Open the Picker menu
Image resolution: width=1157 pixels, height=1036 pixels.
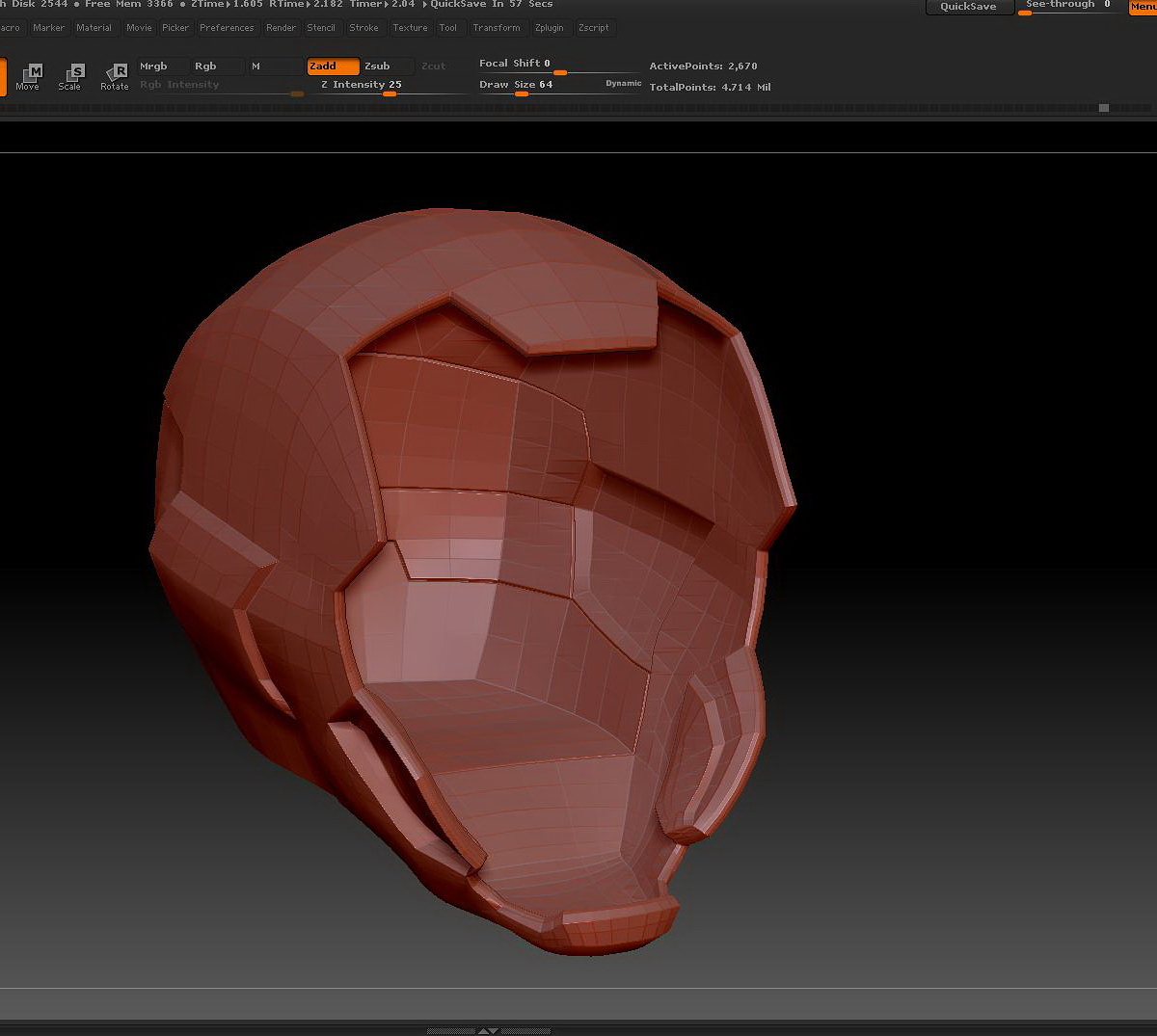pyautogui.click(x=175, y=28)
